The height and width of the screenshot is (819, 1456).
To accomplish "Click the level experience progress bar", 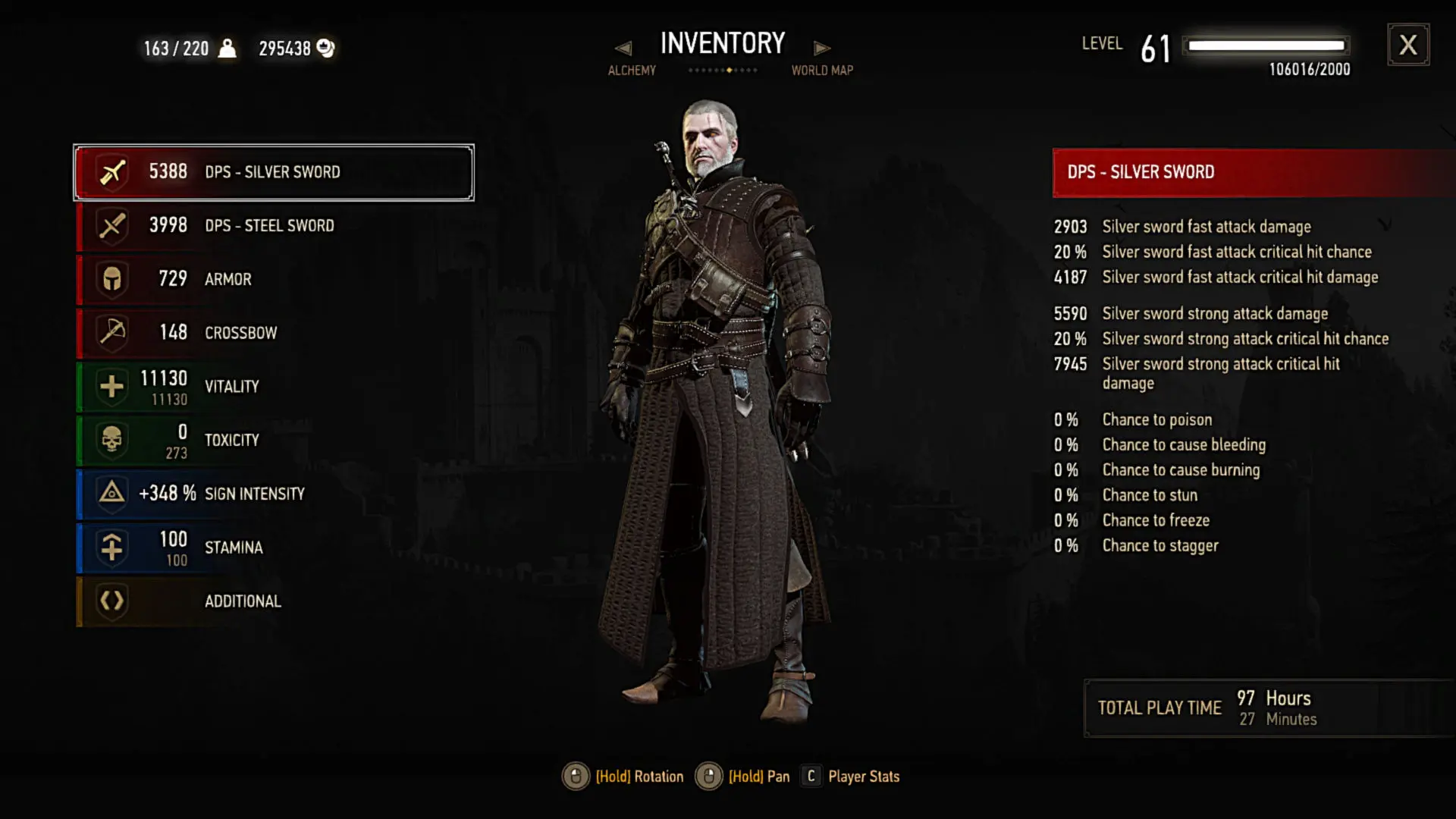I will [1266, 46].
